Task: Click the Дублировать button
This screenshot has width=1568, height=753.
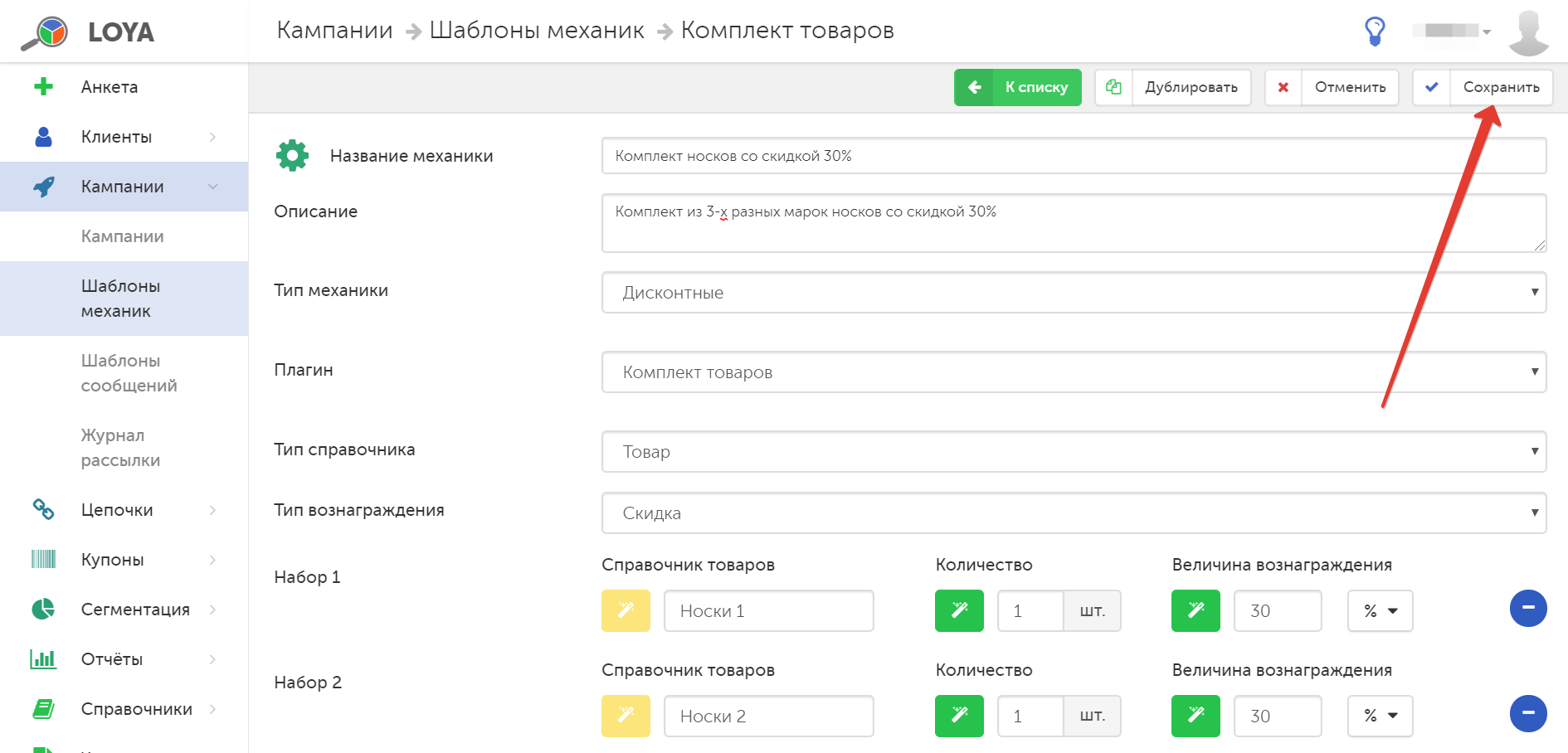Action: point(1173,87)
